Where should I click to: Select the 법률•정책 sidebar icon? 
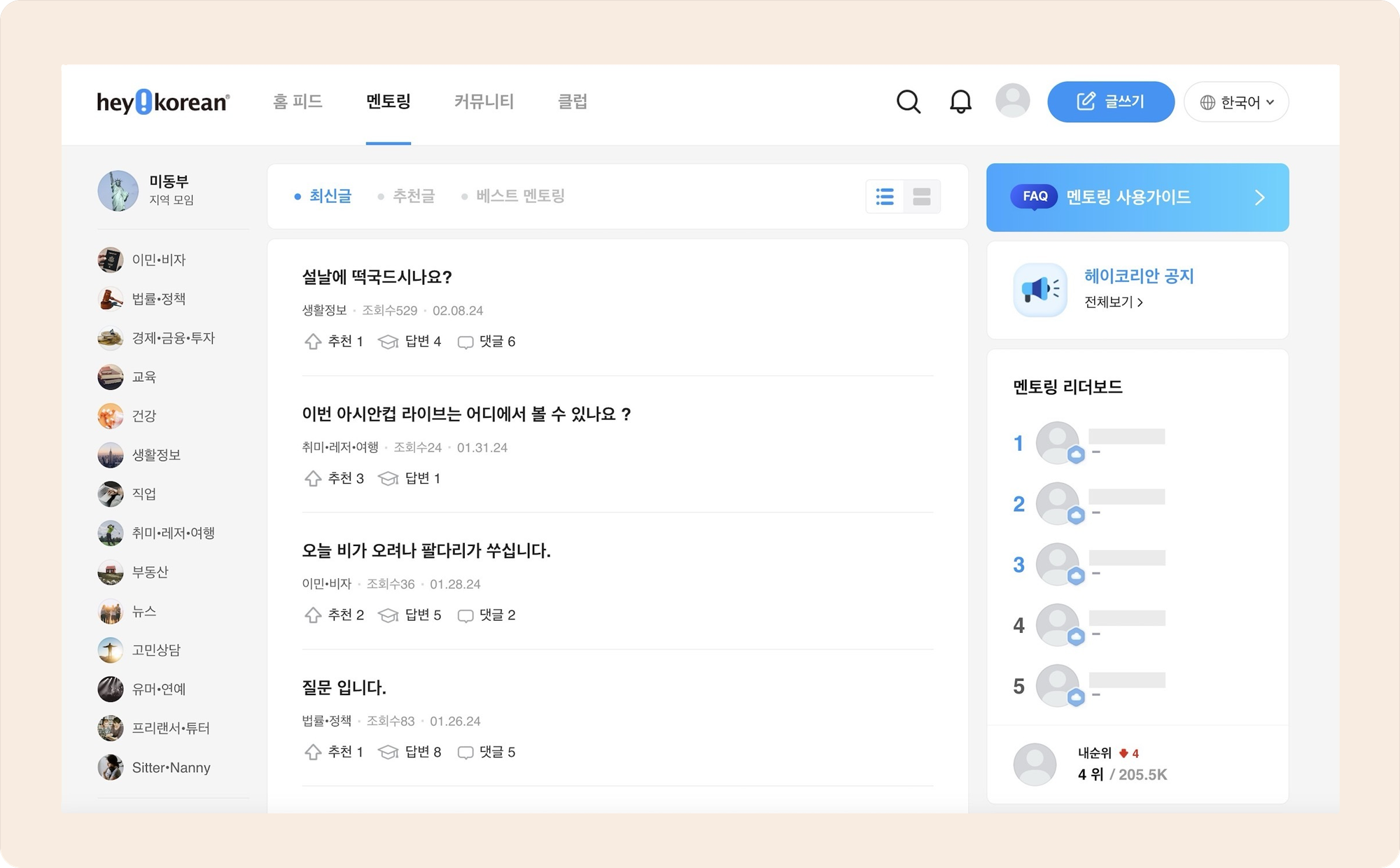(x=111, y=299)
